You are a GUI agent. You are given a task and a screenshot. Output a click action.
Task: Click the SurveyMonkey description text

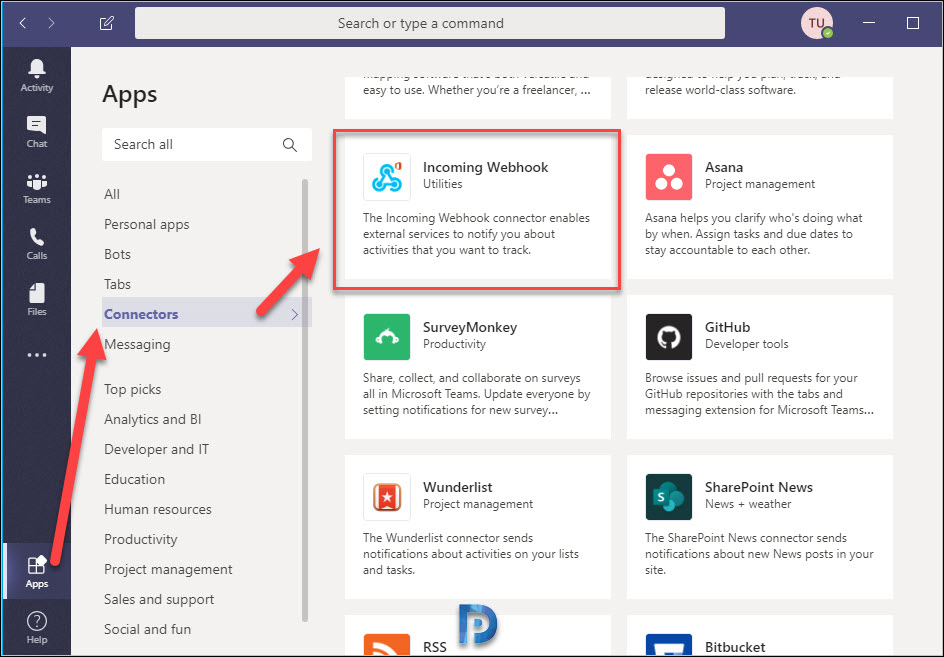pos(476,394)
